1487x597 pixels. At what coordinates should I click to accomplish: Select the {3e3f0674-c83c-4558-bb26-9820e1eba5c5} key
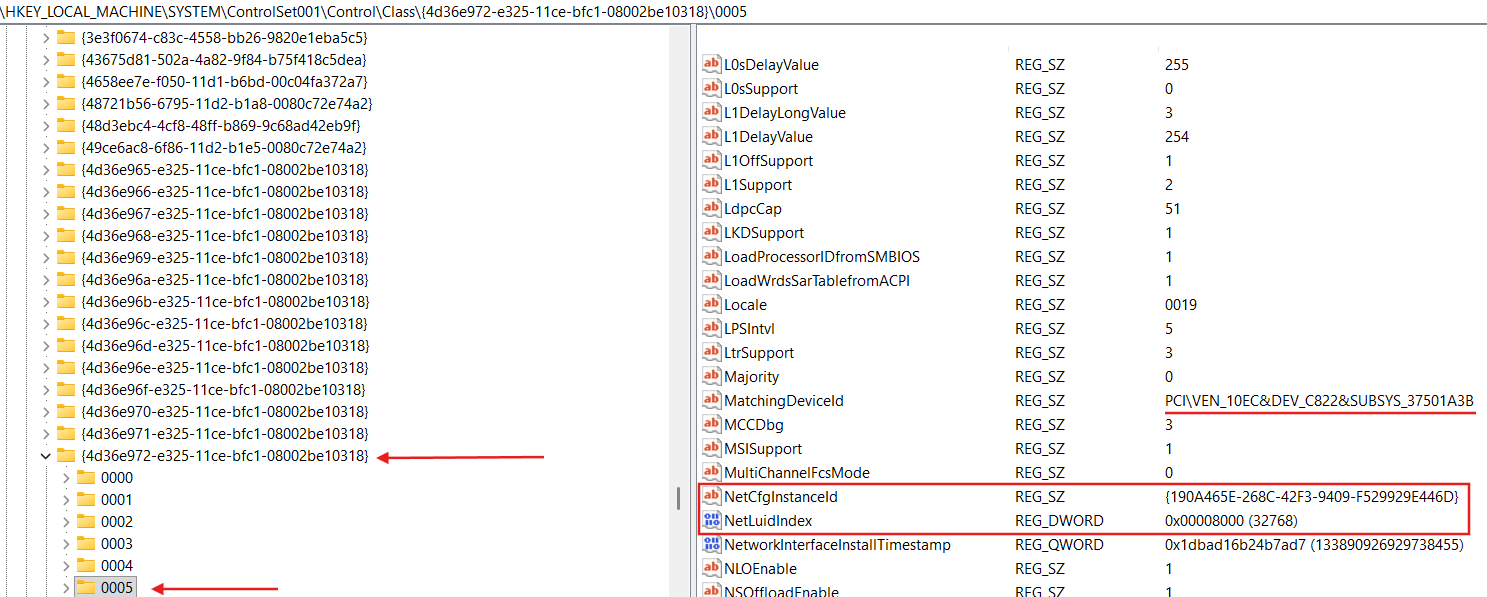click(x=224, y=38)
